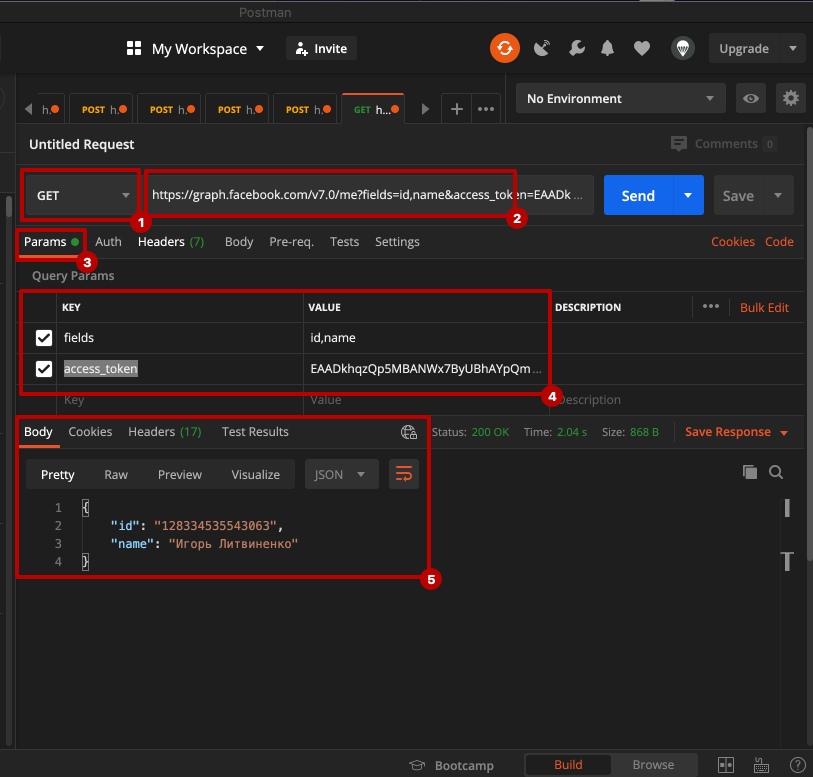Open the satellite capture requests icon
The height and width of the screenshot is (777, 813).
[541, 48]
